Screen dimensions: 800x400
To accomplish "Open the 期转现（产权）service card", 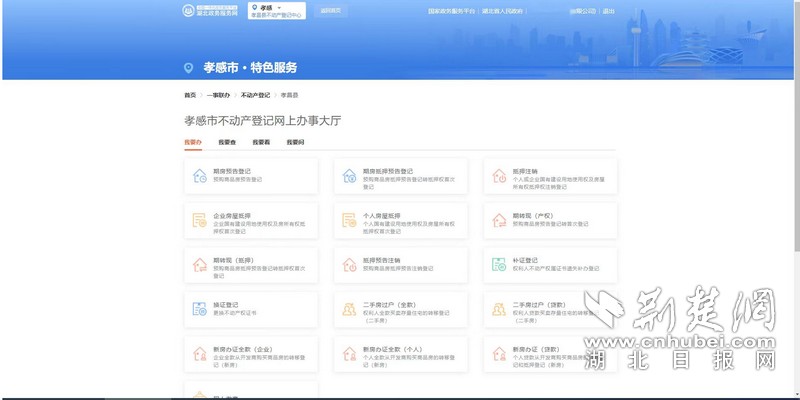I will [x=549, y=220].
